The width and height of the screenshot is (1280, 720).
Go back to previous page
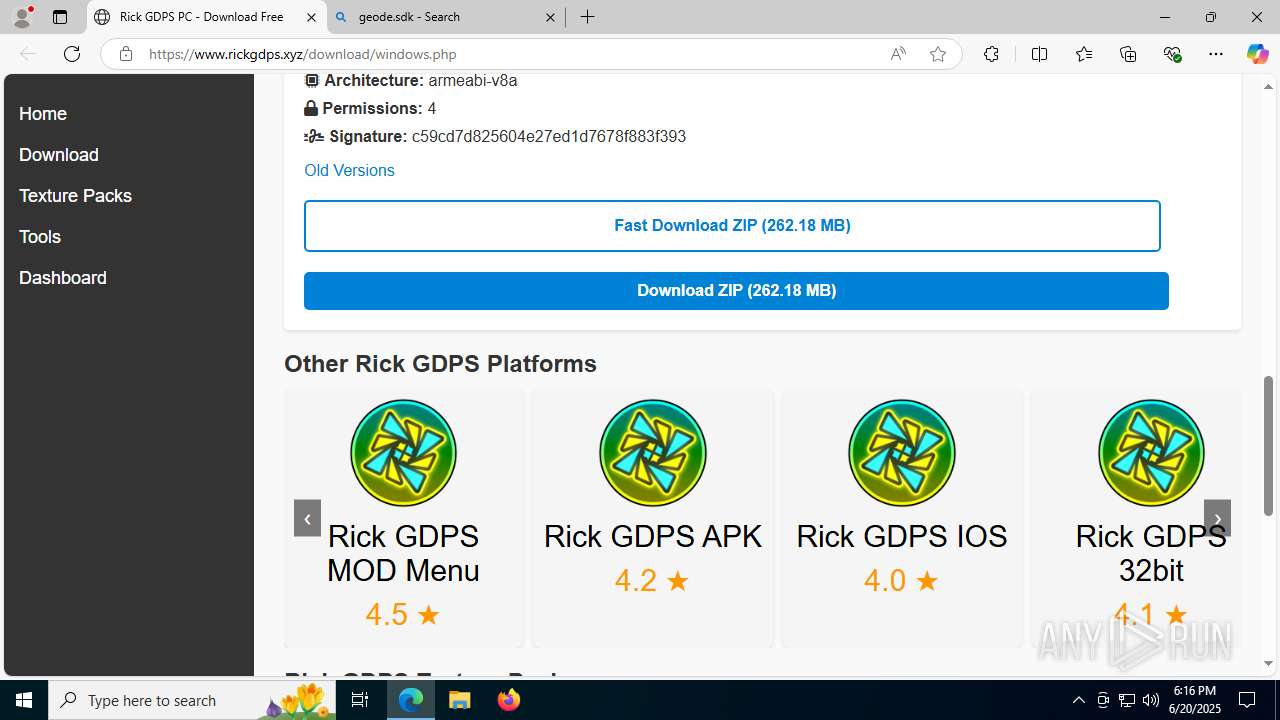[28, 54]
